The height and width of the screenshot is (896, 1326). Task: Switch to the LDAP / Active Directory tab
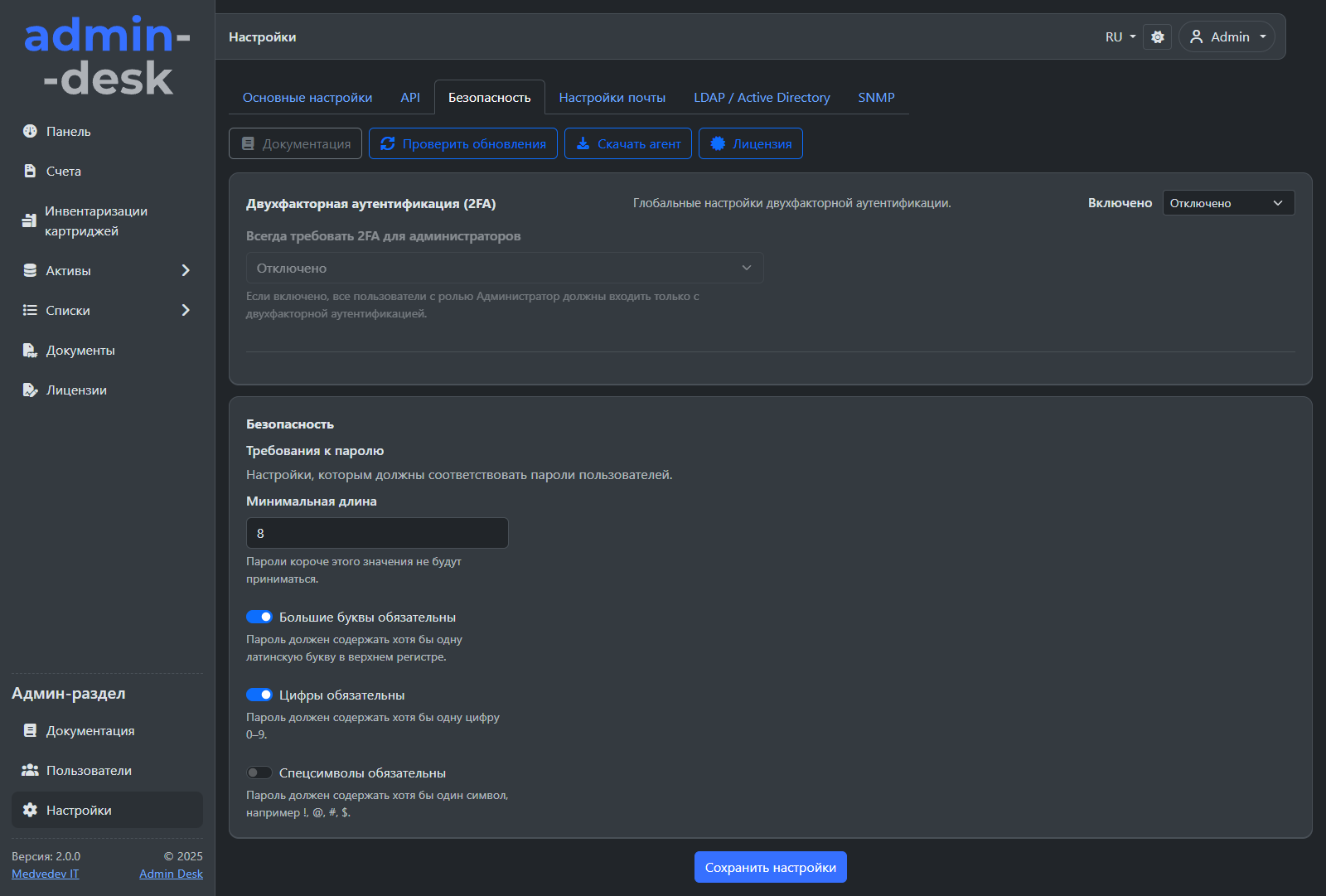[762, 98]
